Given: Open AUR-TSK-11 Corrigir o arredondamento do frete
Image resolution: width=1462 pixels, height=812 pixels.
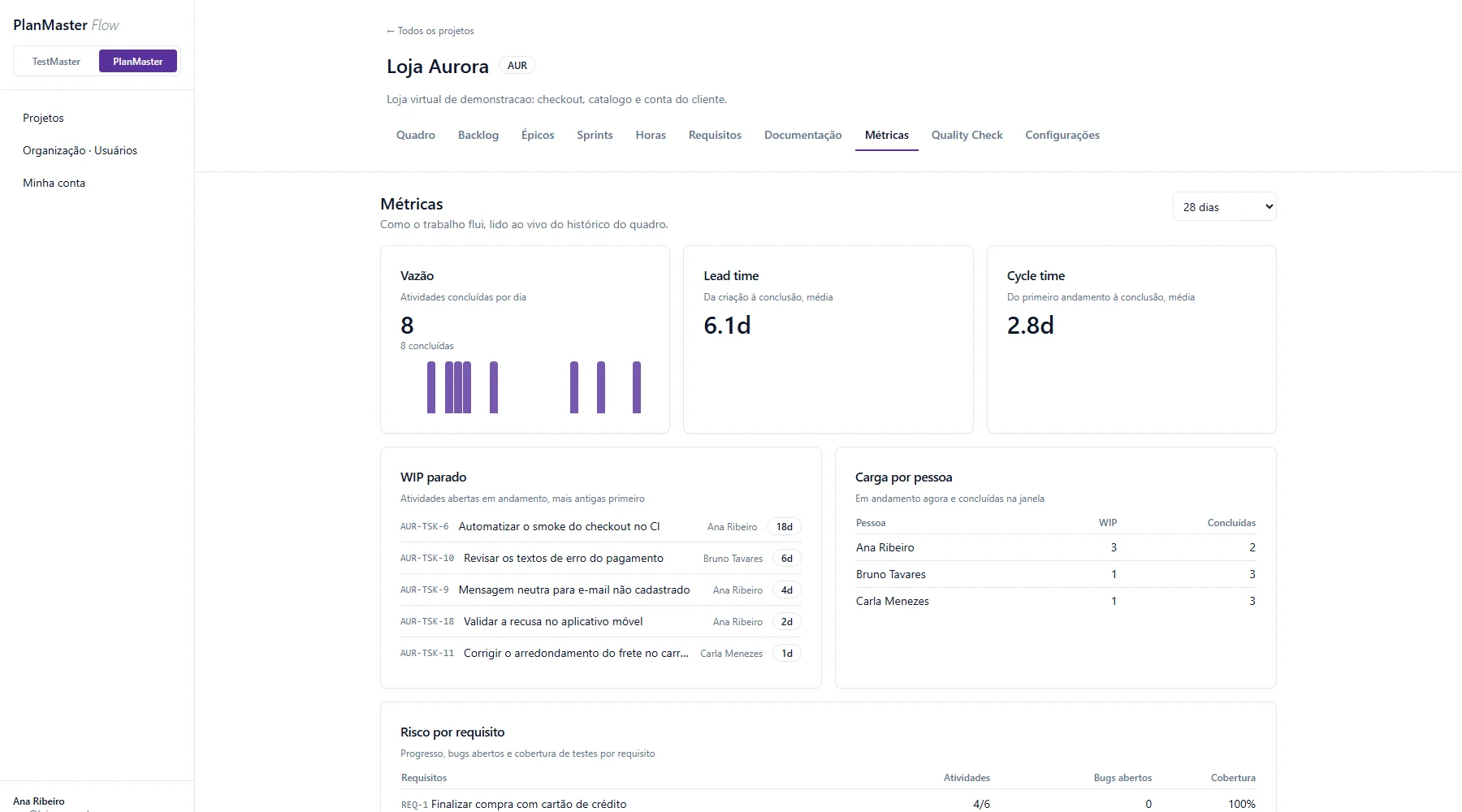Looking at the screenshot, I should tap(600, 653).
